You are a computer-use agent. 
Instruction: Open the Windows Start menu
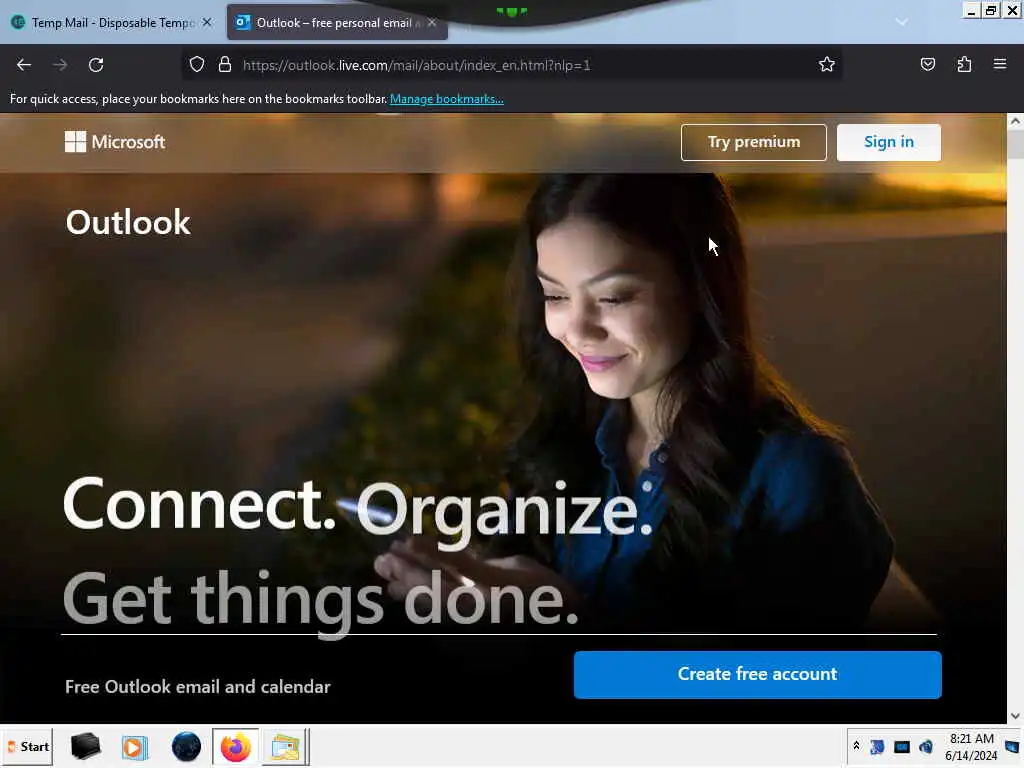[x=27, y=747]
